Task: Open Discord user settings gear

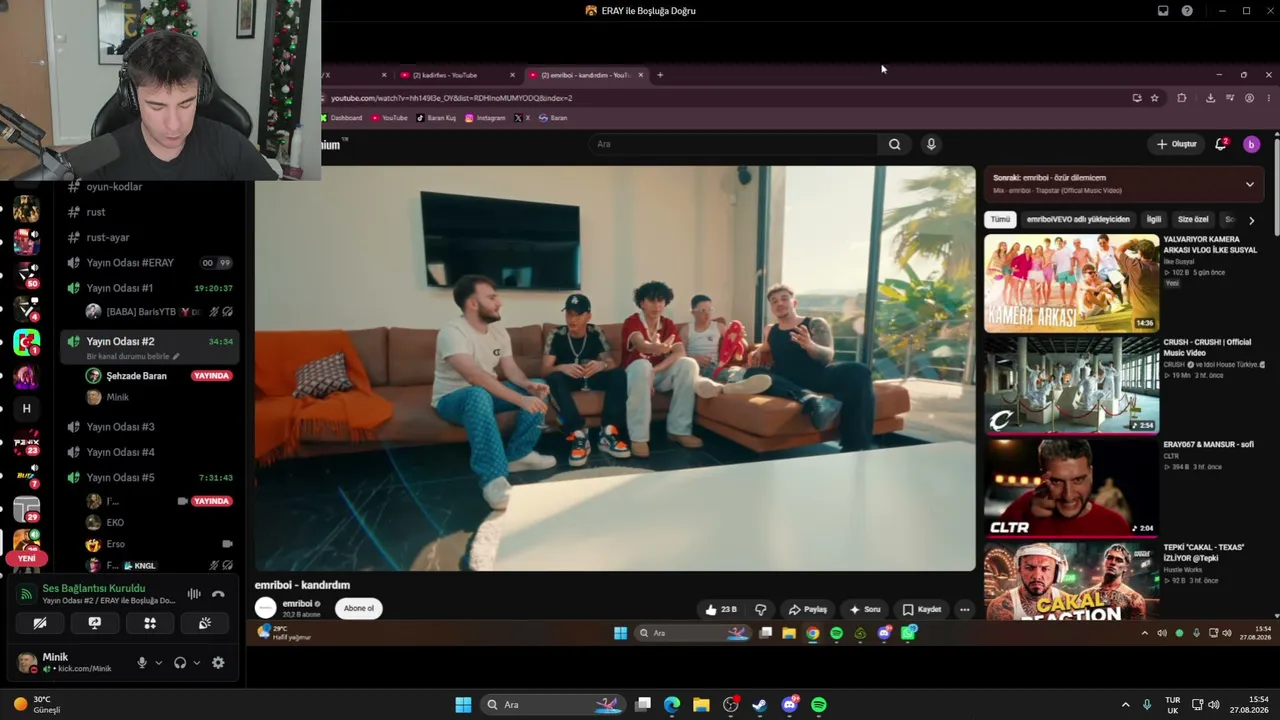Action: coord(218,662)
